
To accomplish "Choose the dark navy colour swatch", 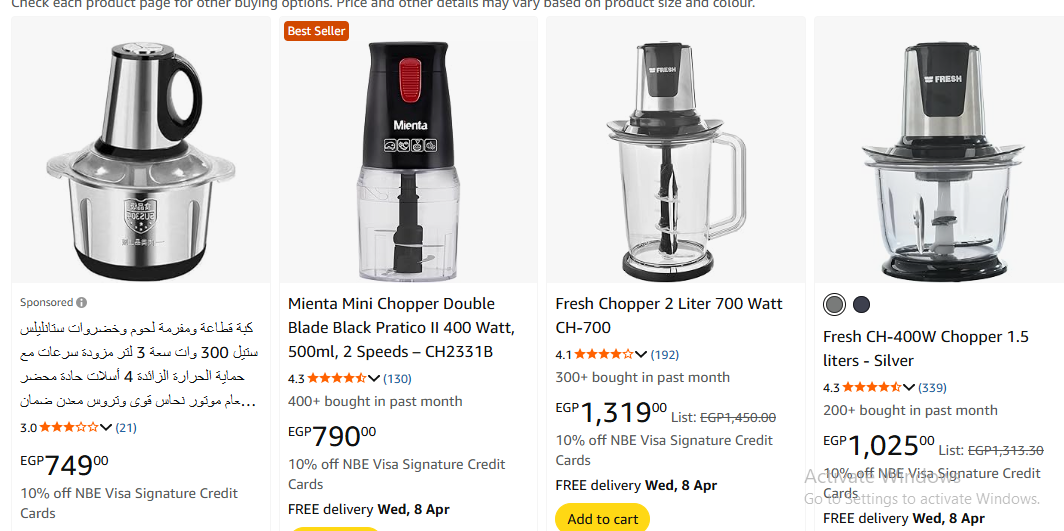I will [x=861, y=305].
